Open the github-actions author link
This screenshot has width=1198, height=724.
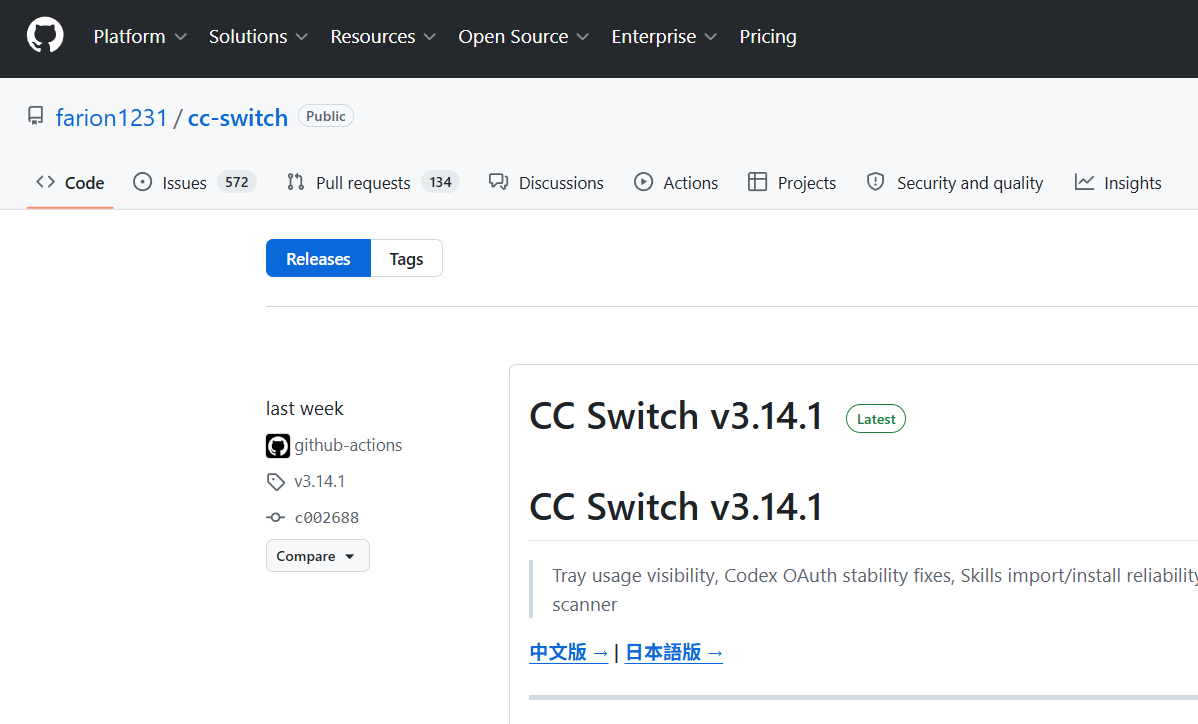coord(348,445)
